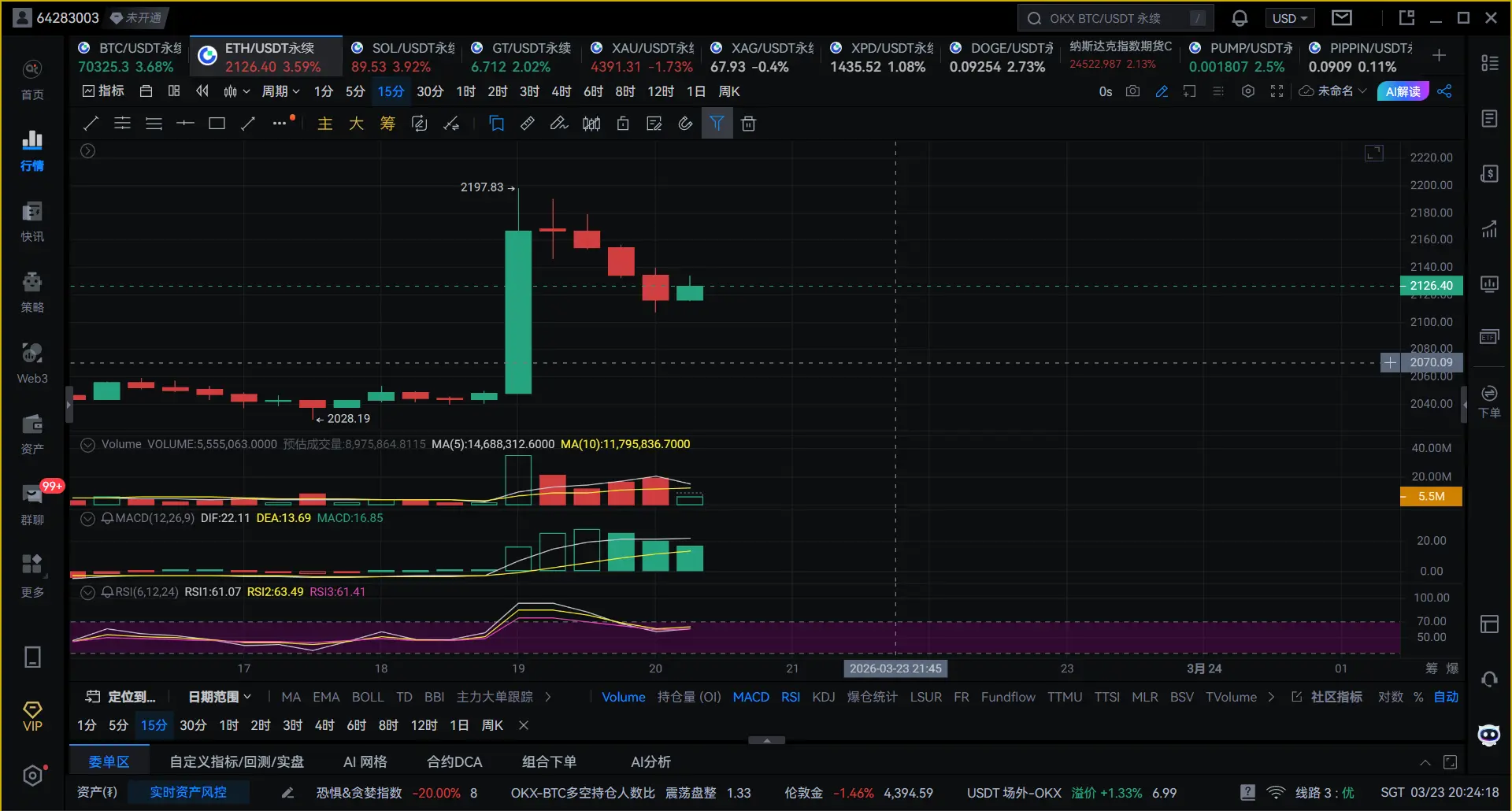The image size is (1512, 811).
Task: Collapse the RSI panel circle chevron
Action: pyautogui.click(x=87, y=592)
